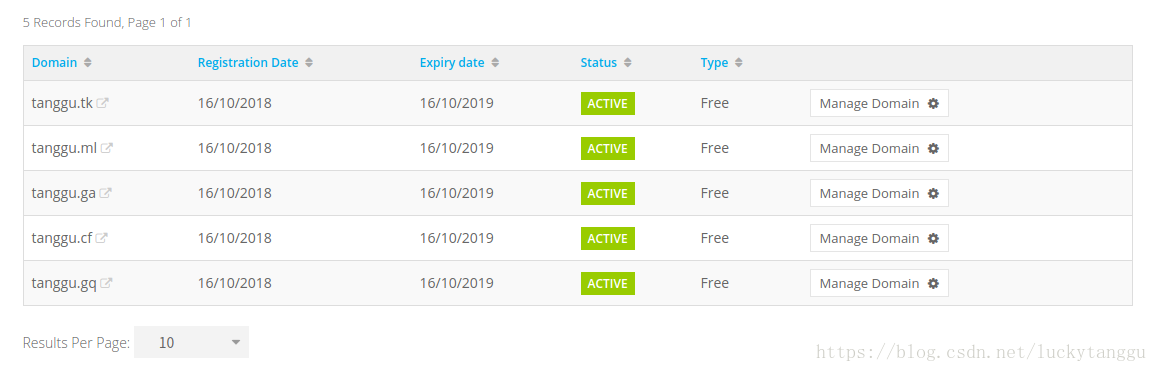This screenshot has height=372, width=1157.
Task: Open external link icon beside tanggu.ml
Action: tap(107, 148)
